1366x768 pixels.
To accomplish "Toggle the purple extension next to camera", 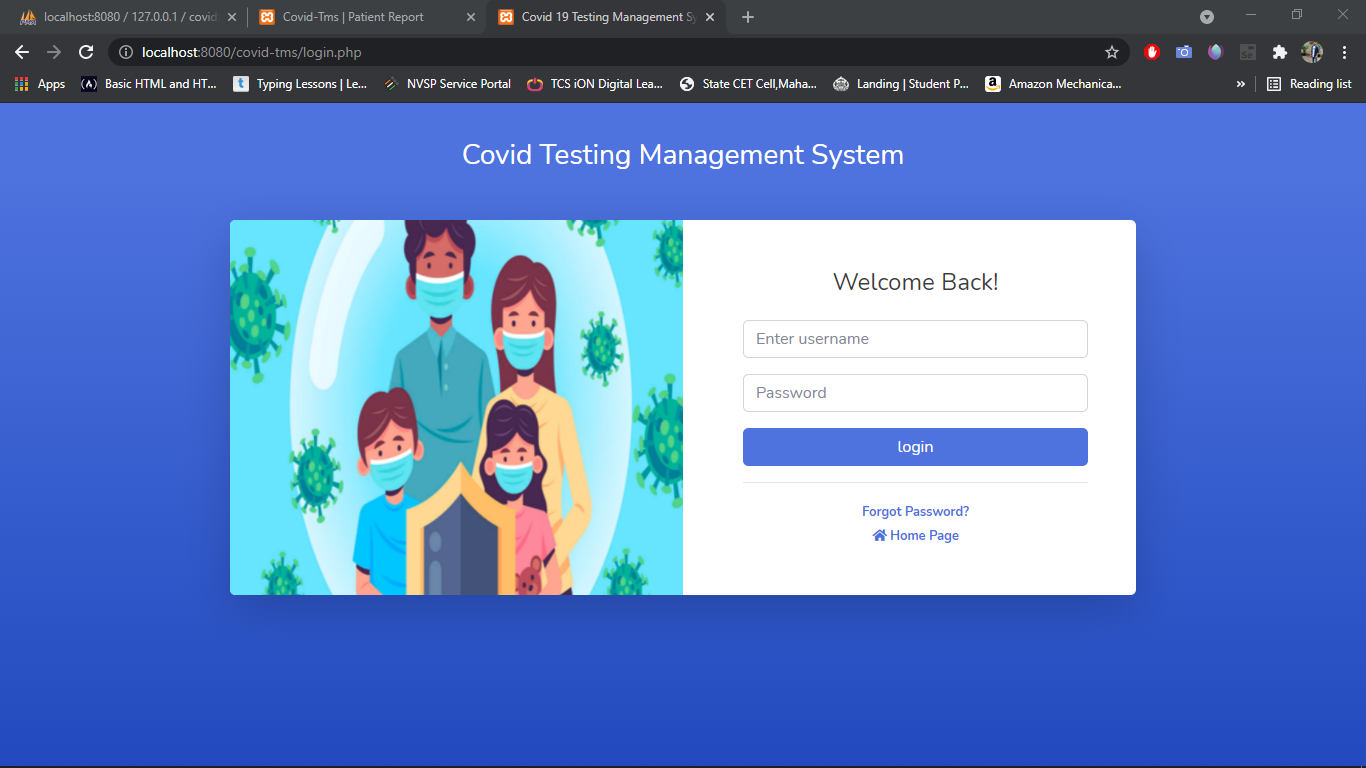I will click(1215, 51).
